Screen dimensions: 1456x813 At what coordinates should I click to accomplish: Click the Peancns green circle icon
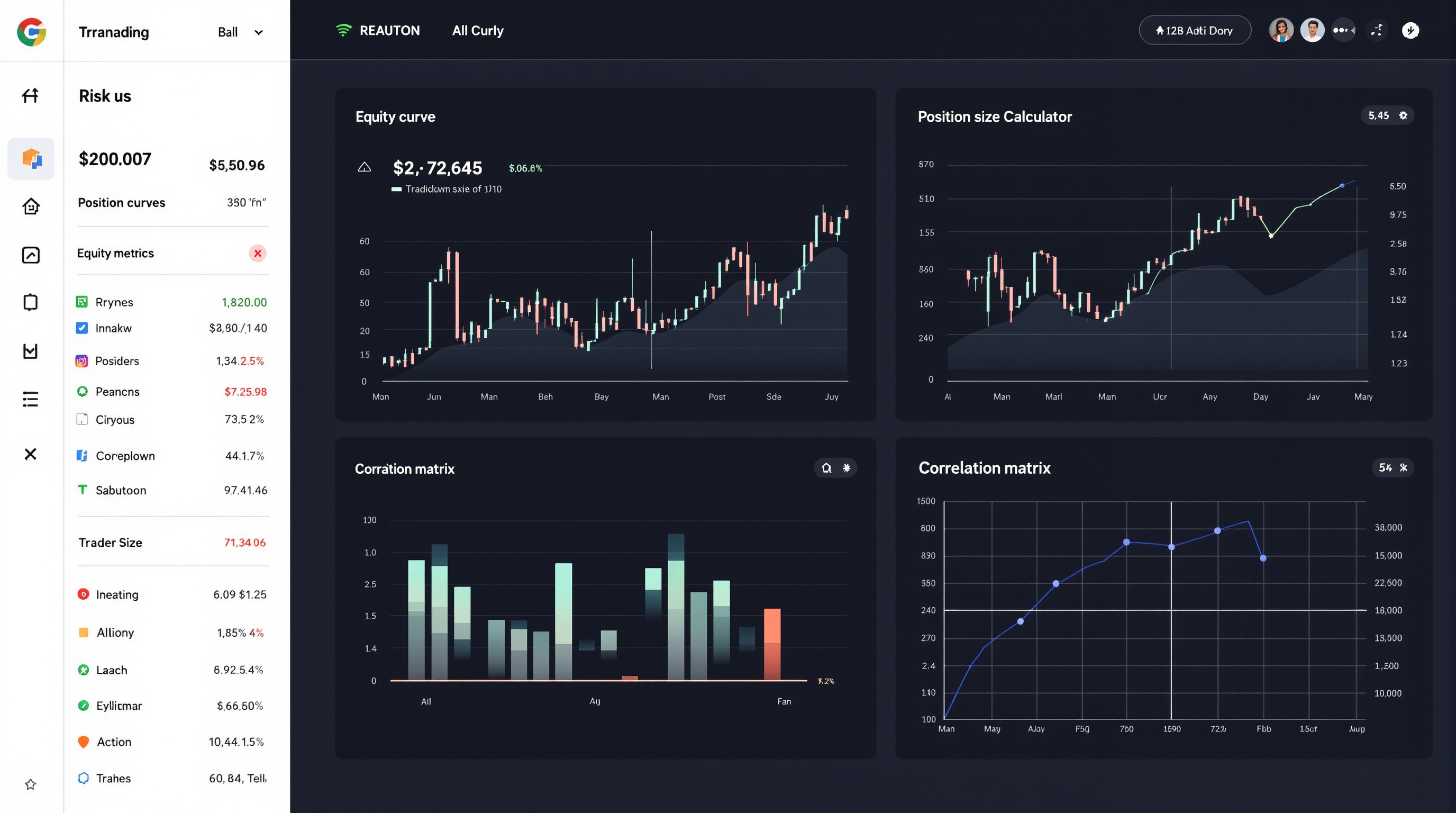[83, 391]
